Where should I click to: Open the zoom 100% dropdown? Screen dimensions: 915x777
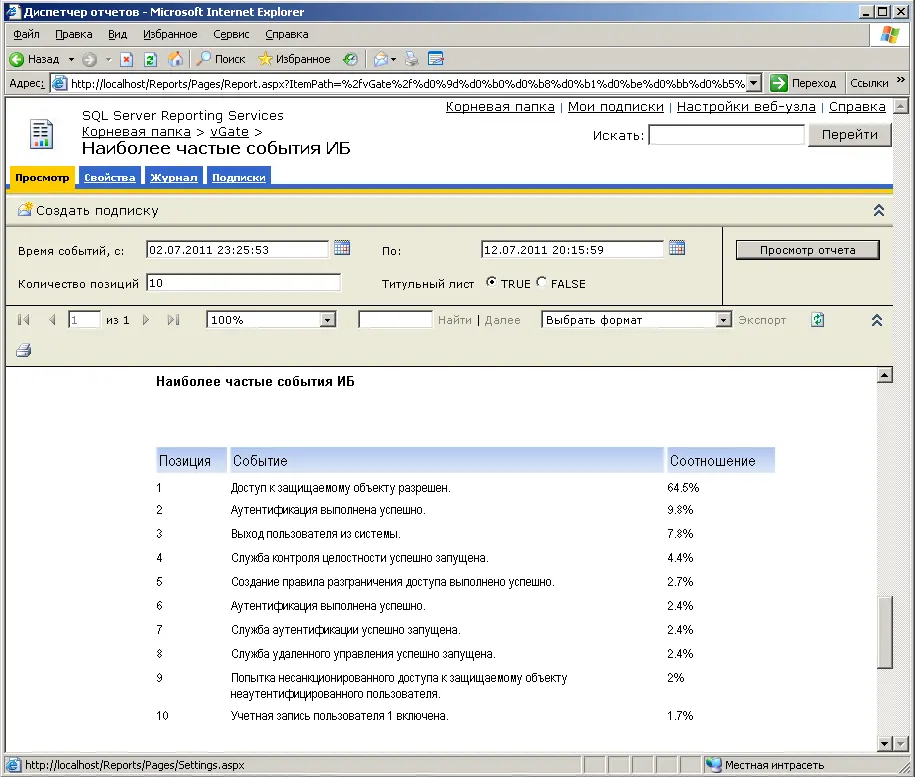click(x=327, y=320)
